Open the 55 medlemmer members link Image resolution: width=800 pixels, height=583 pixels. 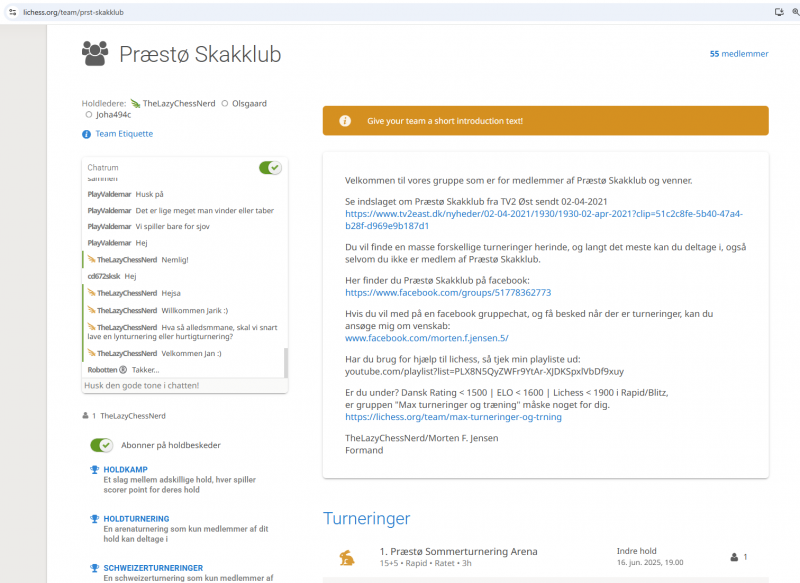(x=739, y=54)
